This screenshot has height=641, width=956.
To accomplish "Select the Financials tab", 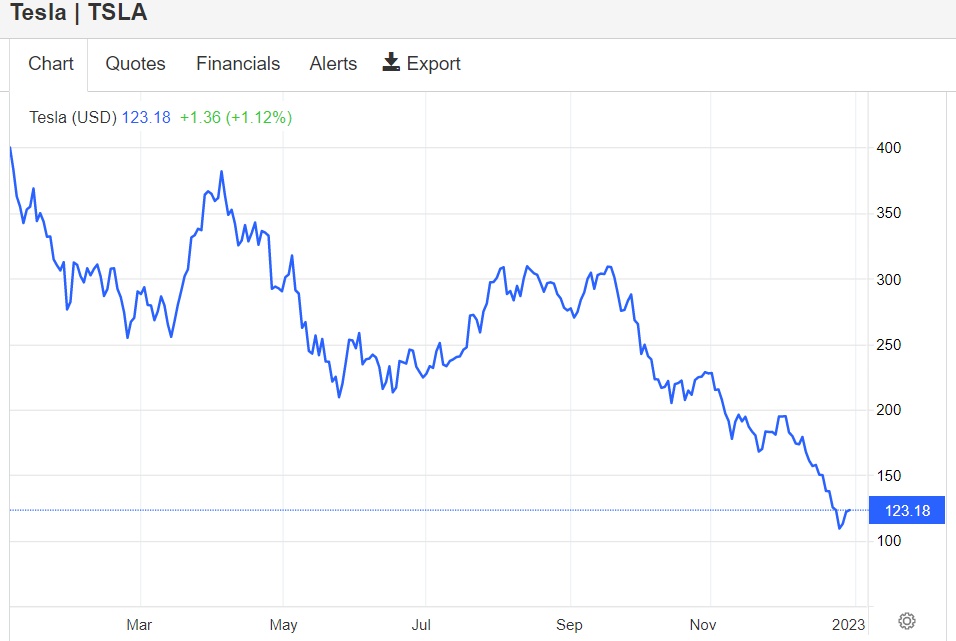I will tap(238, 64).
